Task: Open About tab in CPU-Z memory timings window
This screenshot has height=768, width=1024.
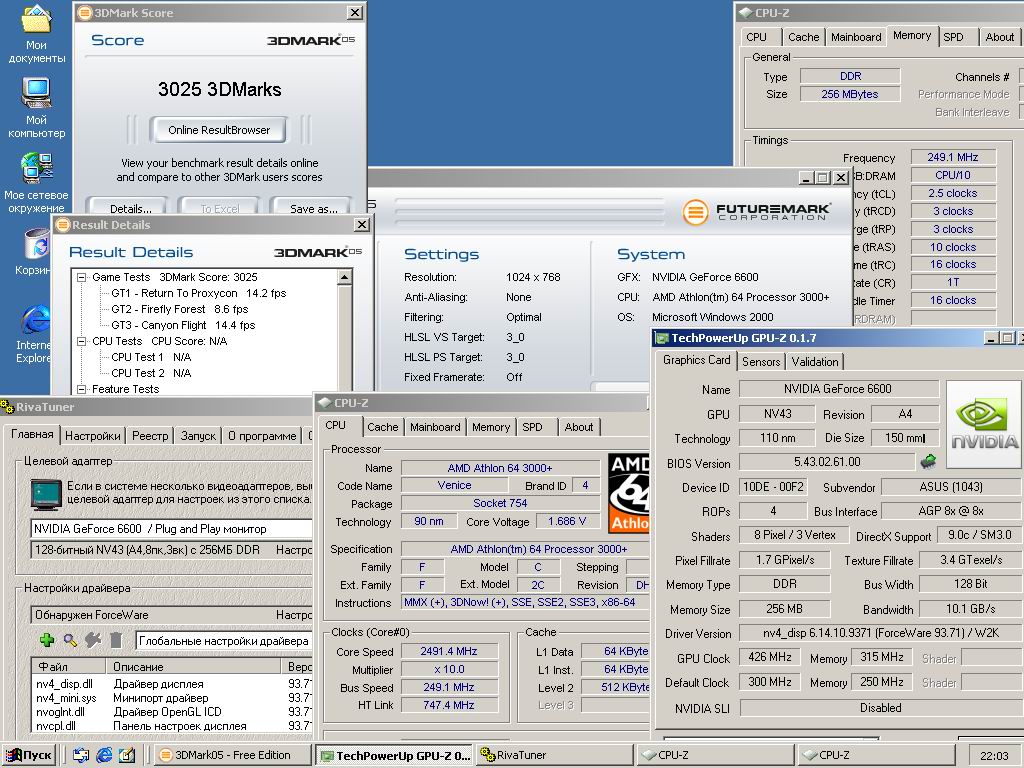Action: click(999, 37)
